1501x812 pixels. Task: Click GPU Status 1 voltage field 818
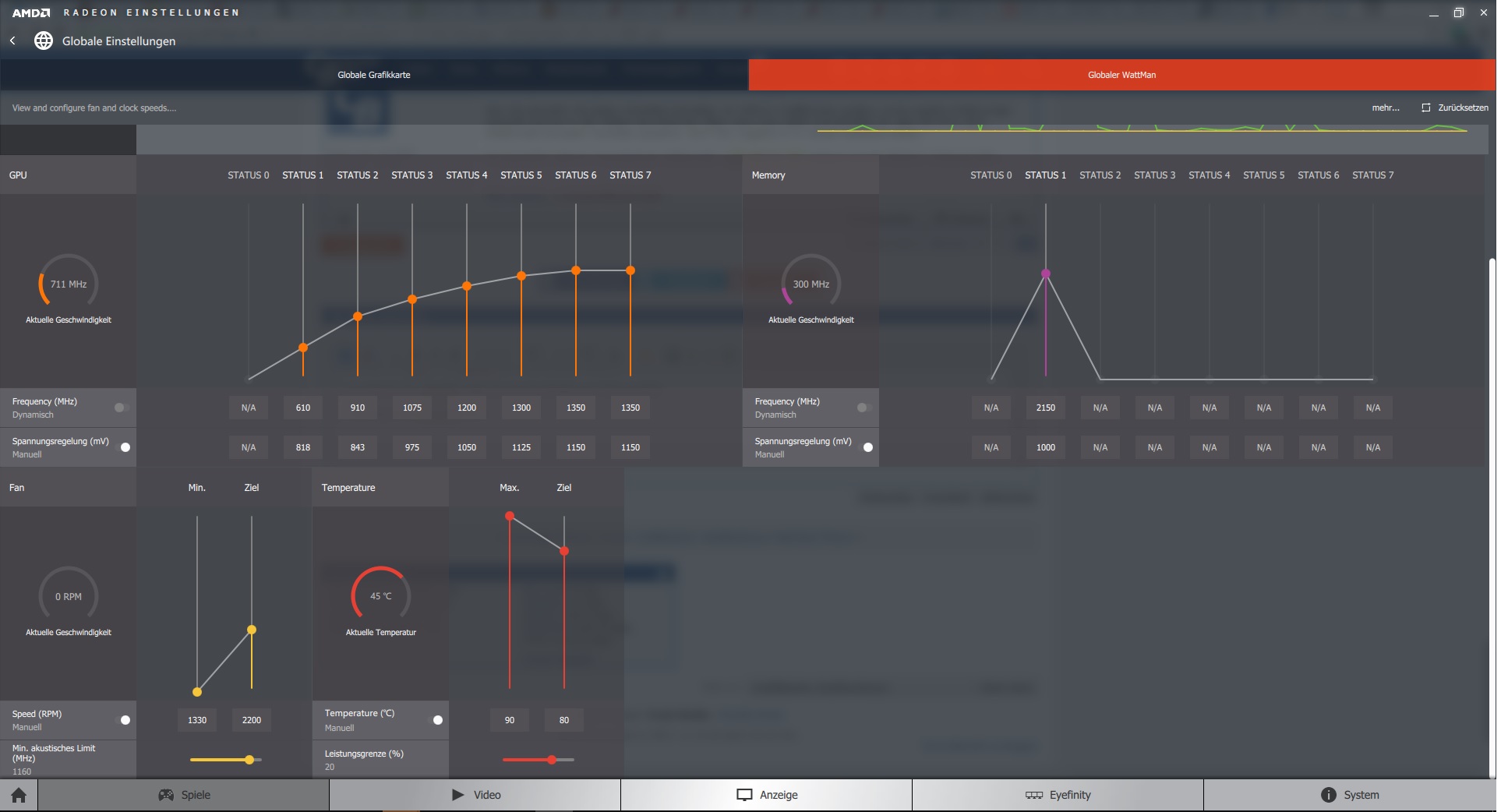tap(303, 447)
